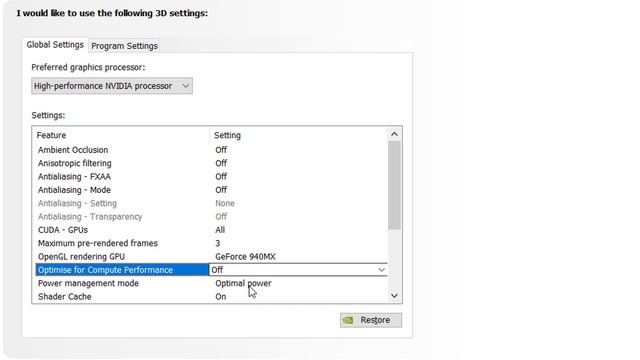Click the Shader Cache feature row
The width and height of the screenshot is (640, 360).
coord(211,297)
